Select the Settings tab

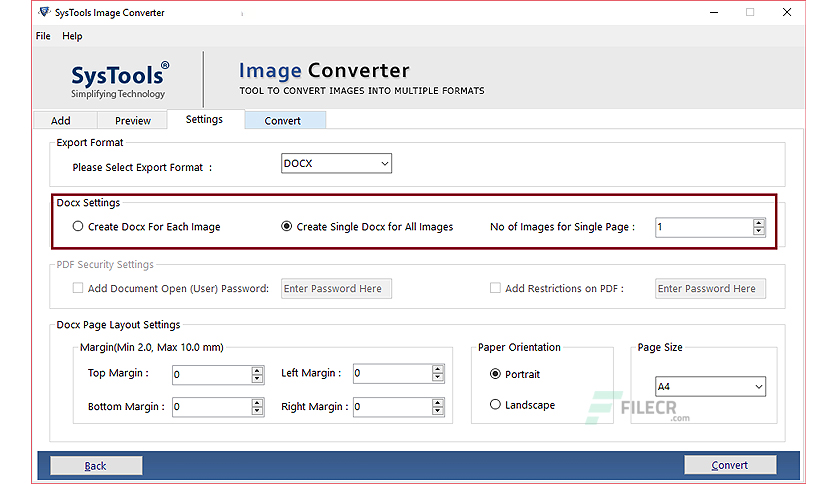click(206, 119)
